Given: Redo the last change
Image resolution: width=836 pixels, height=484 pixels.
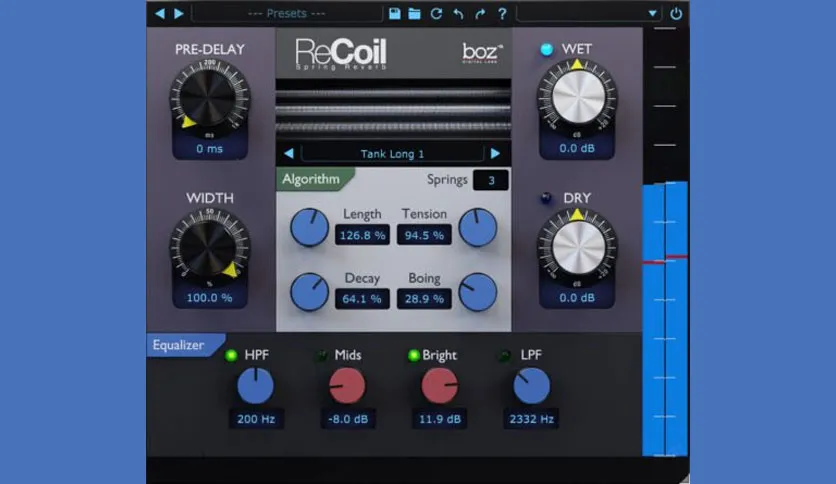Looking at the screenshot, I should coord(480,13).
